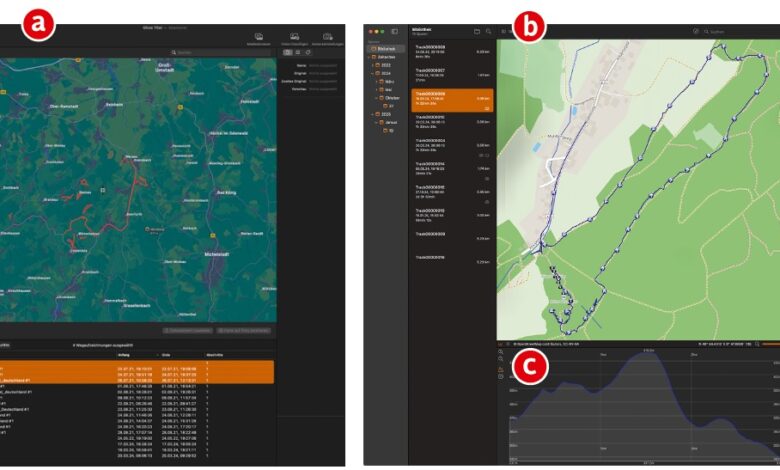Click the orange zoom slider right of the elevation panel header
Viewport: 780px width, 470px height.
(x=771, y=344)
